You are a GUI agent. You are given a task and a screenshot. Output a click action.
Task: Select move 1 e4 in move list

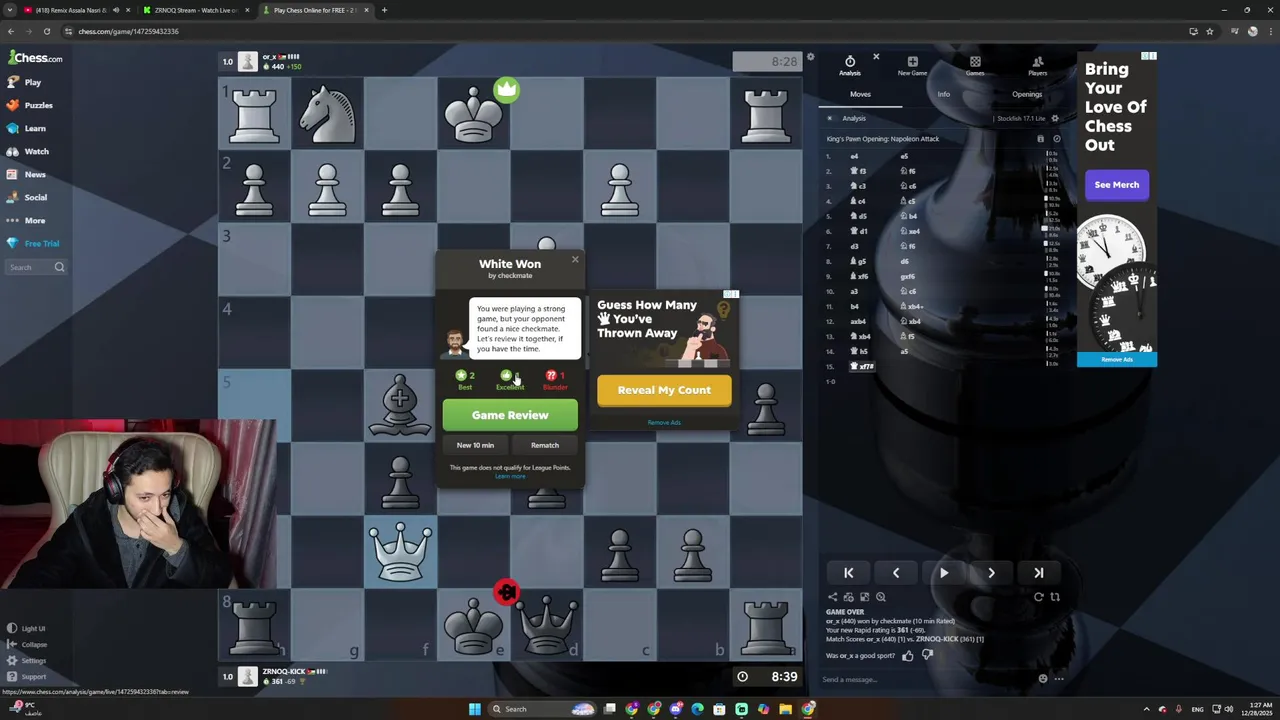pos(854,156)
